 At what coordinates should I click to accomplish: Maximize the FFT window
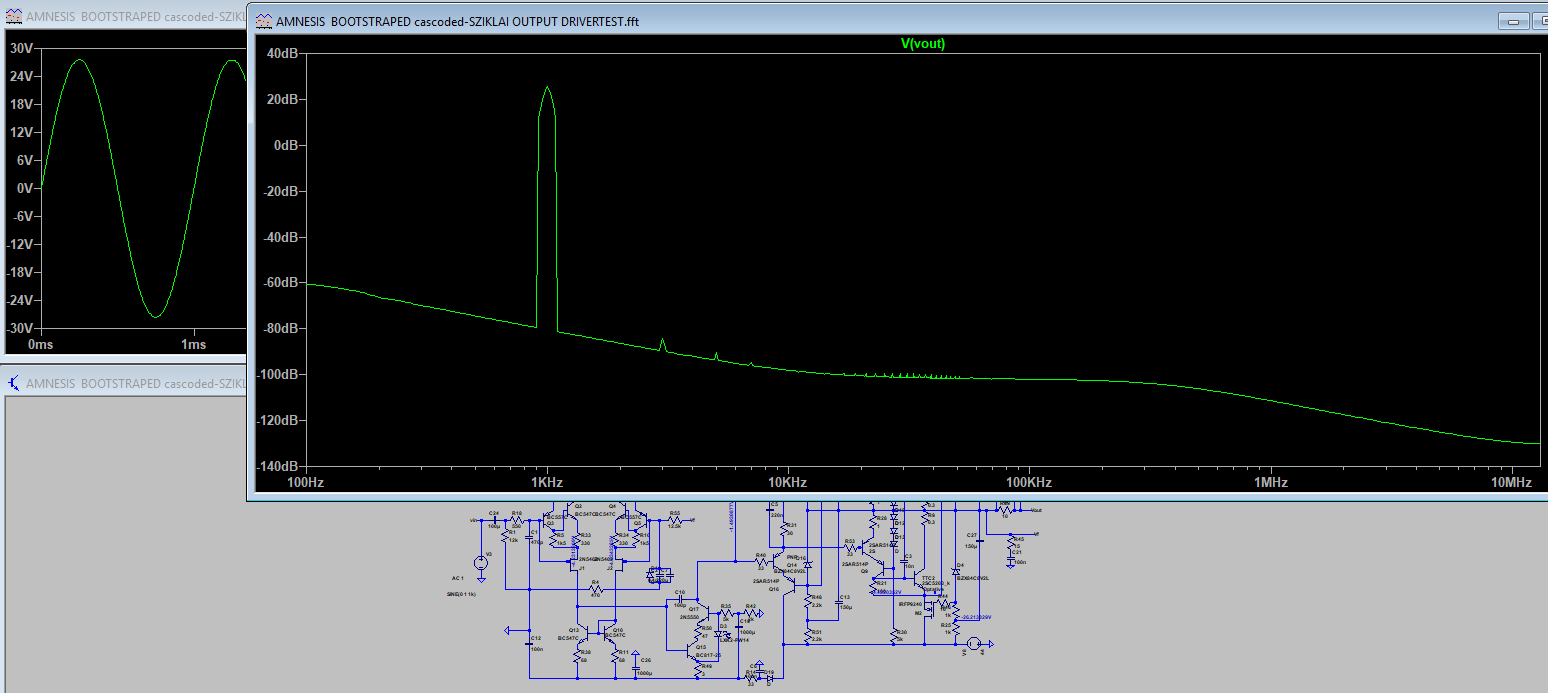1541,21
